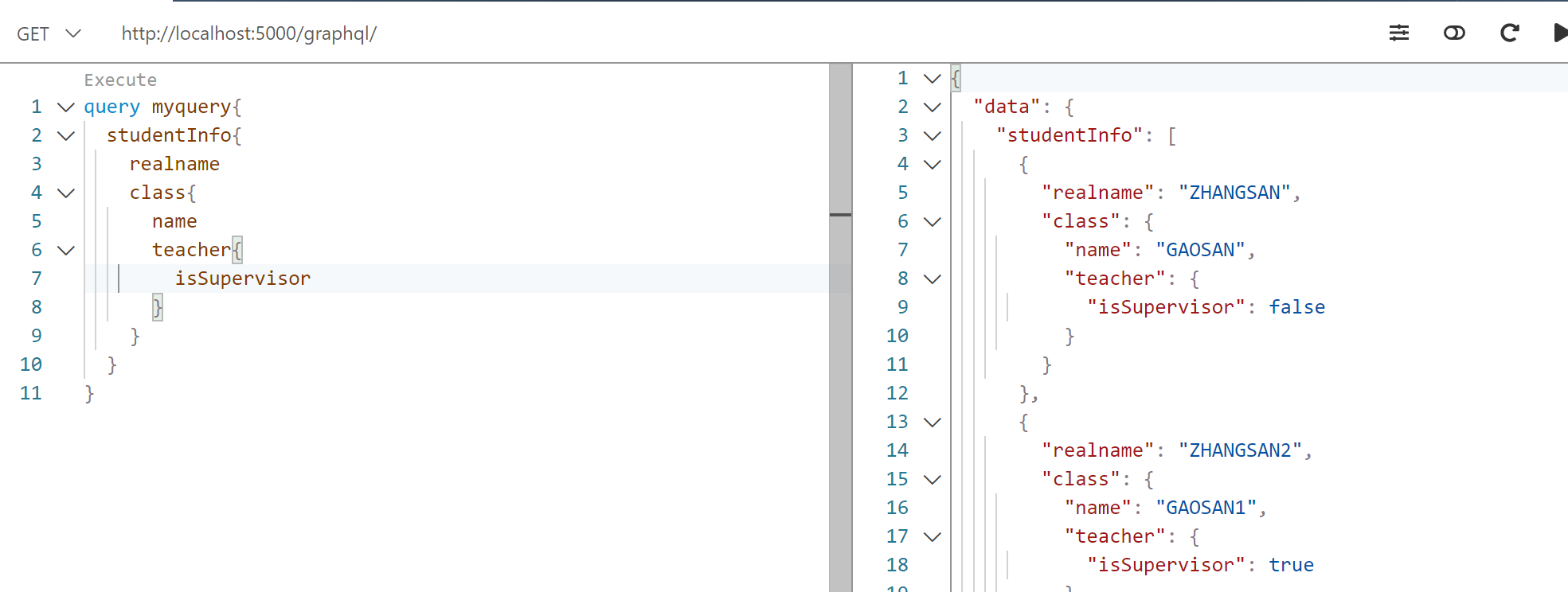Collapse first student object arrow line 4

click(932, 164)
